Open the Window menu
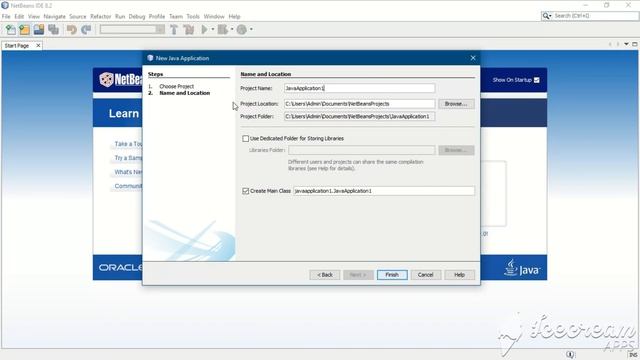The height and width of the screenshot is (360, 640). pyautogui.click(x=214, y=16)
